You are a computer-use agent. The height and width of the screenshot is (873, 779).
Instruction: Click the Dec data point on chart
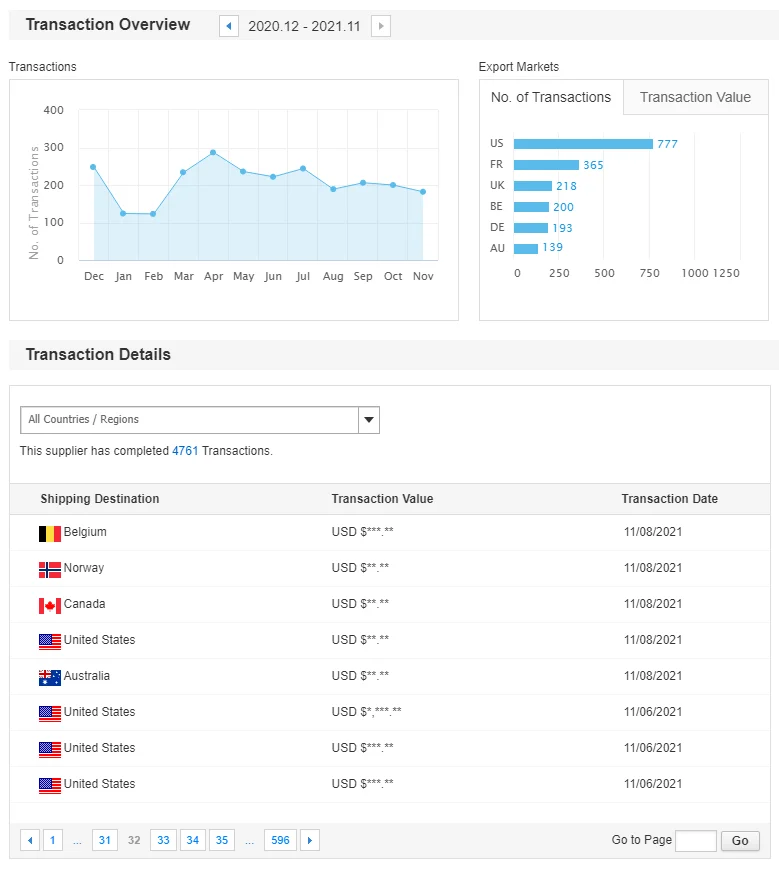[x=93, y=167]
